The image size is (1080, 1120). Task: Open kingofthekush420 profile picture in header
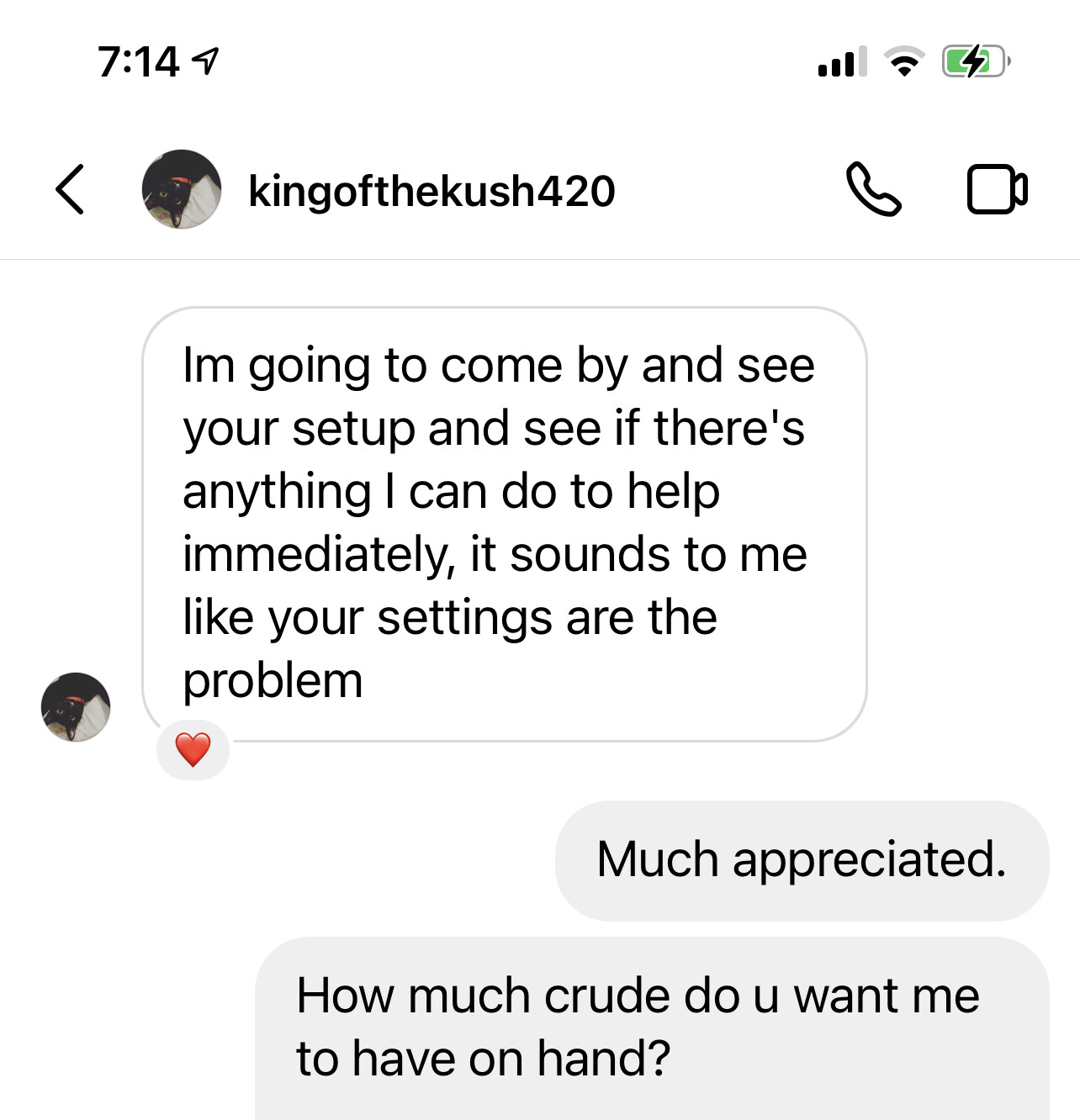pyautogui.click(x=182, y=190)
